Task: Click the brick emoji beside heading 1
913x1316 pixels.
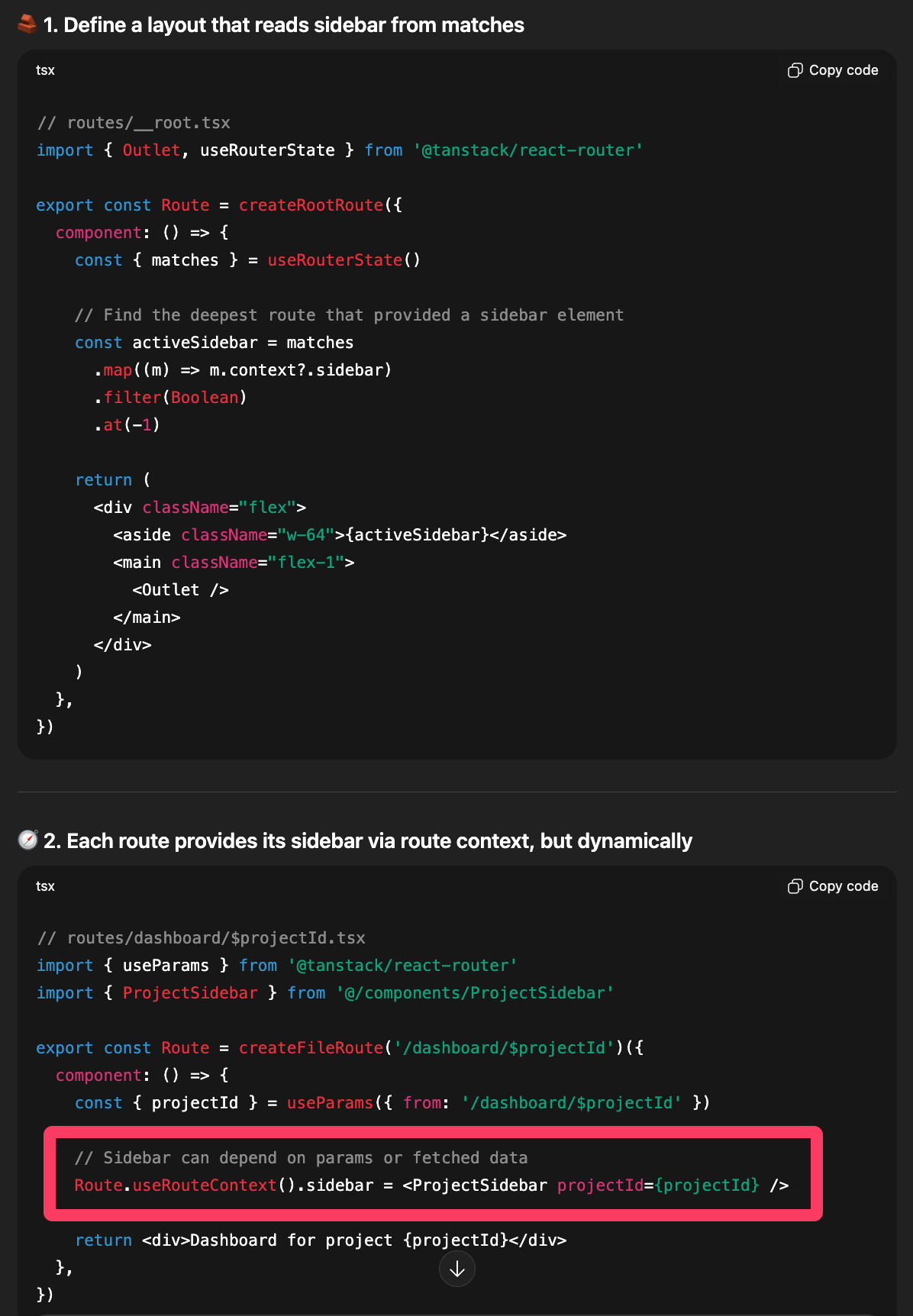Action: pyautogui.click(x=27, y=24)
